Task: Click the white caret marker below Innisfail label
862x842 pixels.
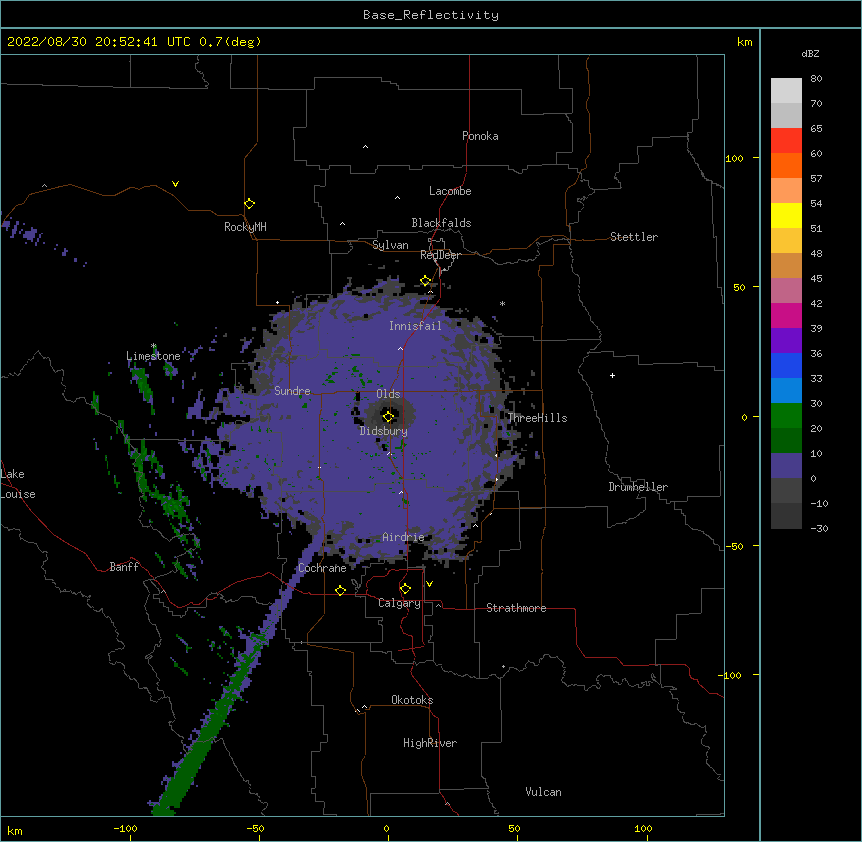Action: tap(400, 348)
